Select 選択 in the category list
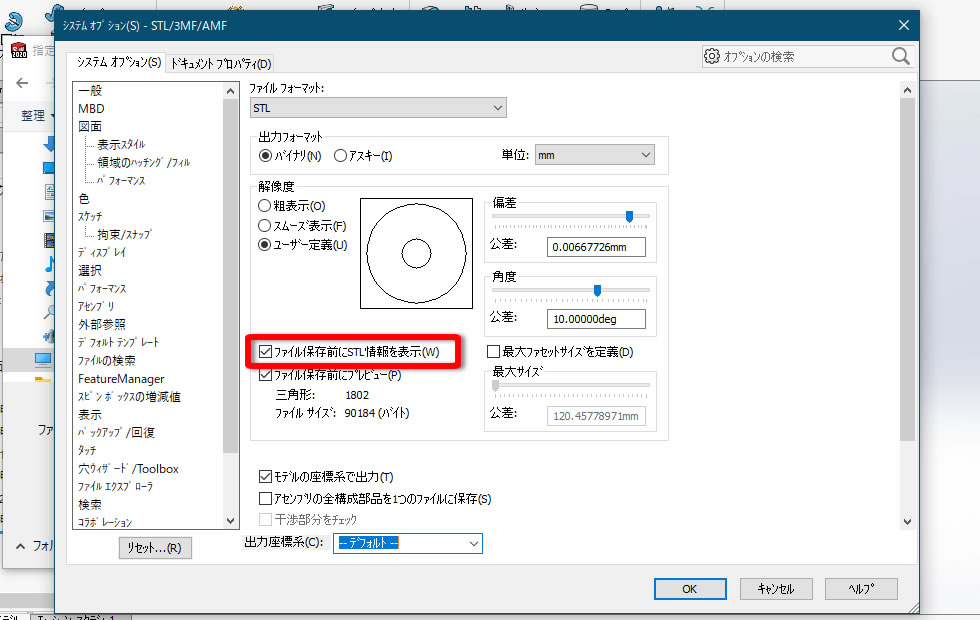 [90, 271]
